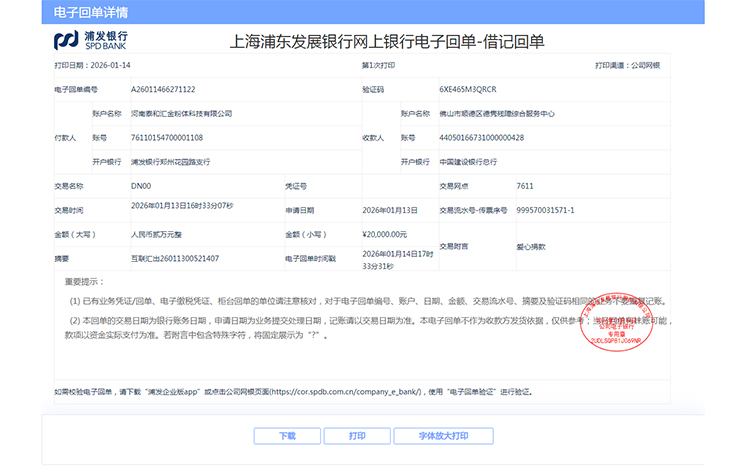This screenshot has width=750, height=471.
Task: Click the 字体放大打印 enlarged-font print button
Action: (x=432, y=436)
